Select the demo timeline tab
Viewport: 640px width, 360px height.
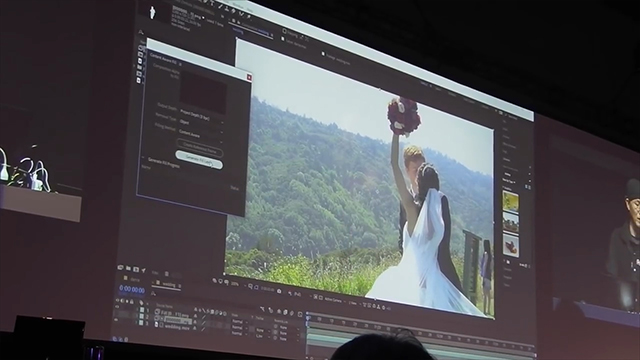(135, 280)
